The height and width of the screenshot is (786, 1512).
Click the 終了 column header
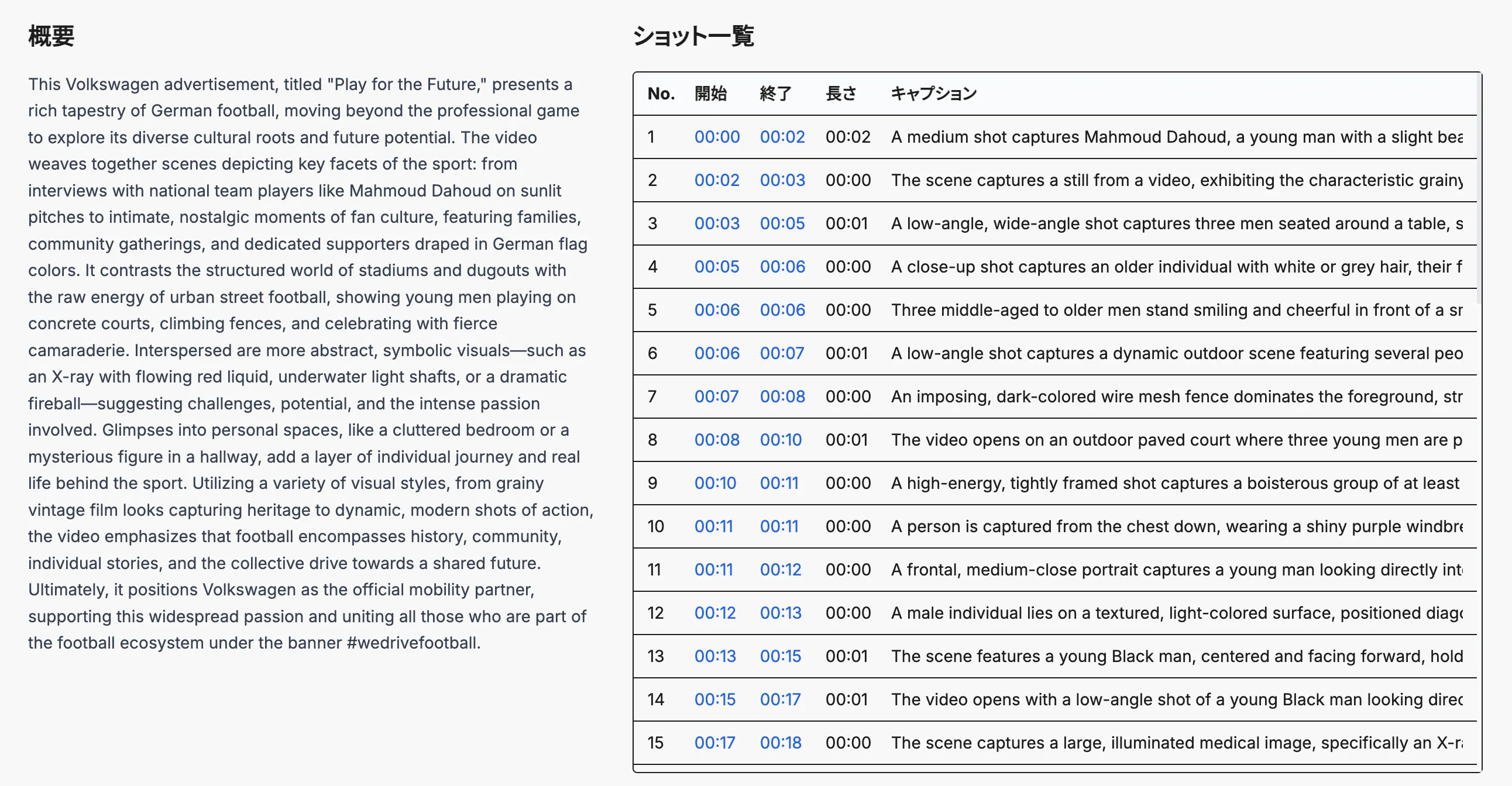tap(776, 94)
